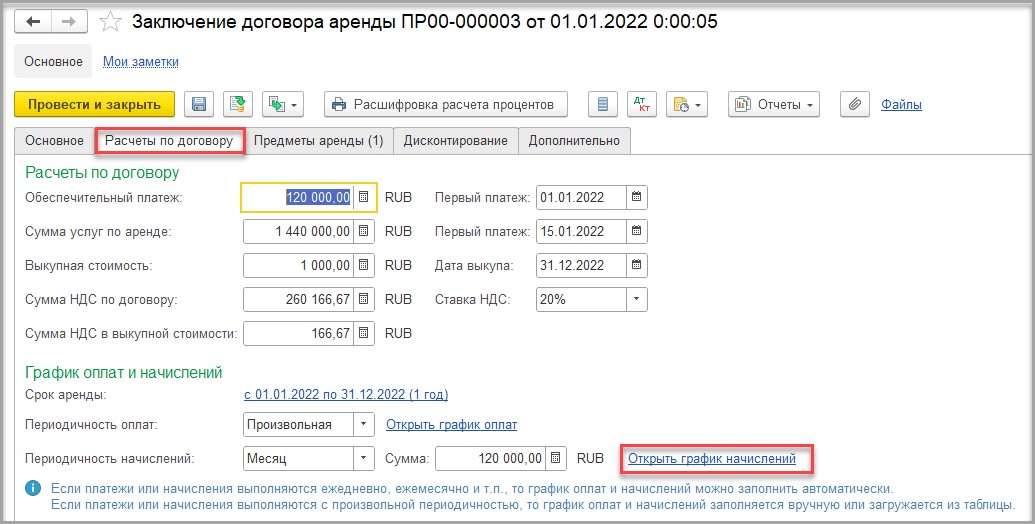Switch to the Основное section

53,61
